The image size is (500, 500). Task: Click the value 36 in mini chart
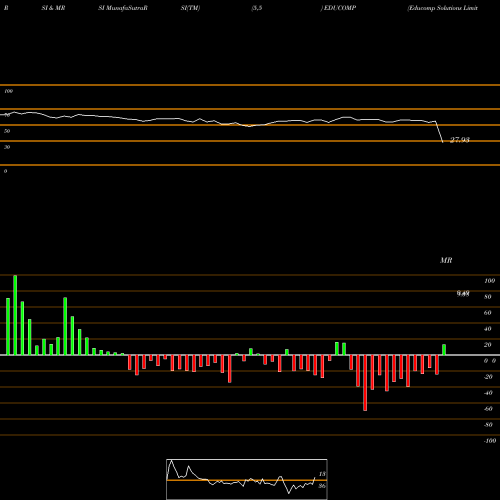(322, 486)
